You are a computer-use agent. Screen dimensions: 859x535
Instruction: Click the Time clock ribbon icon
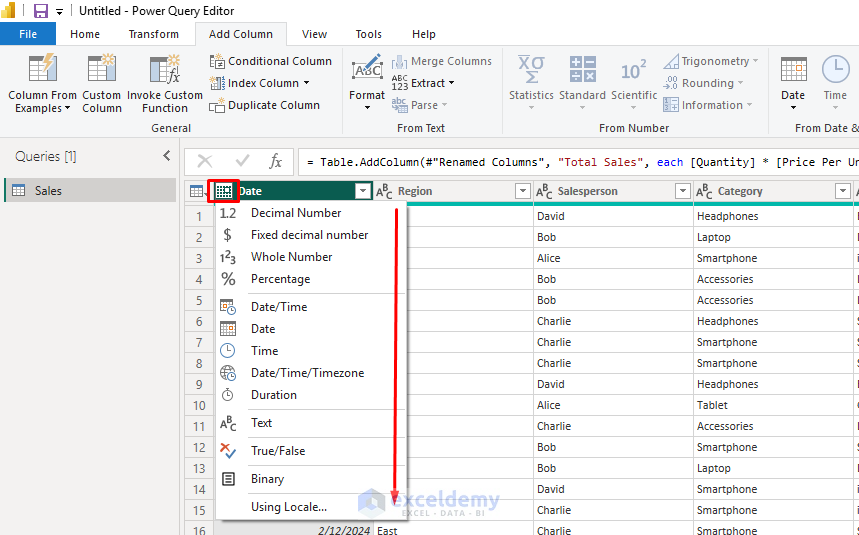835,70
